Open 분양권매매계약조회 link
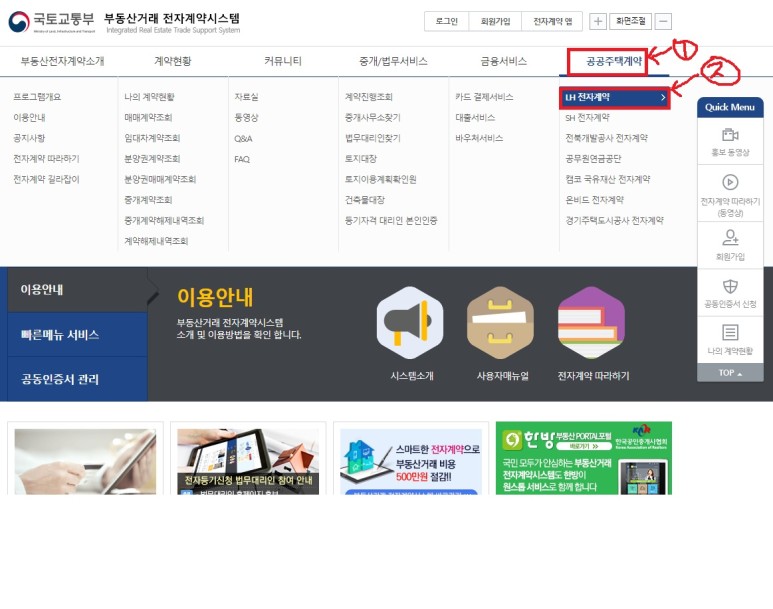 [160, 179]
